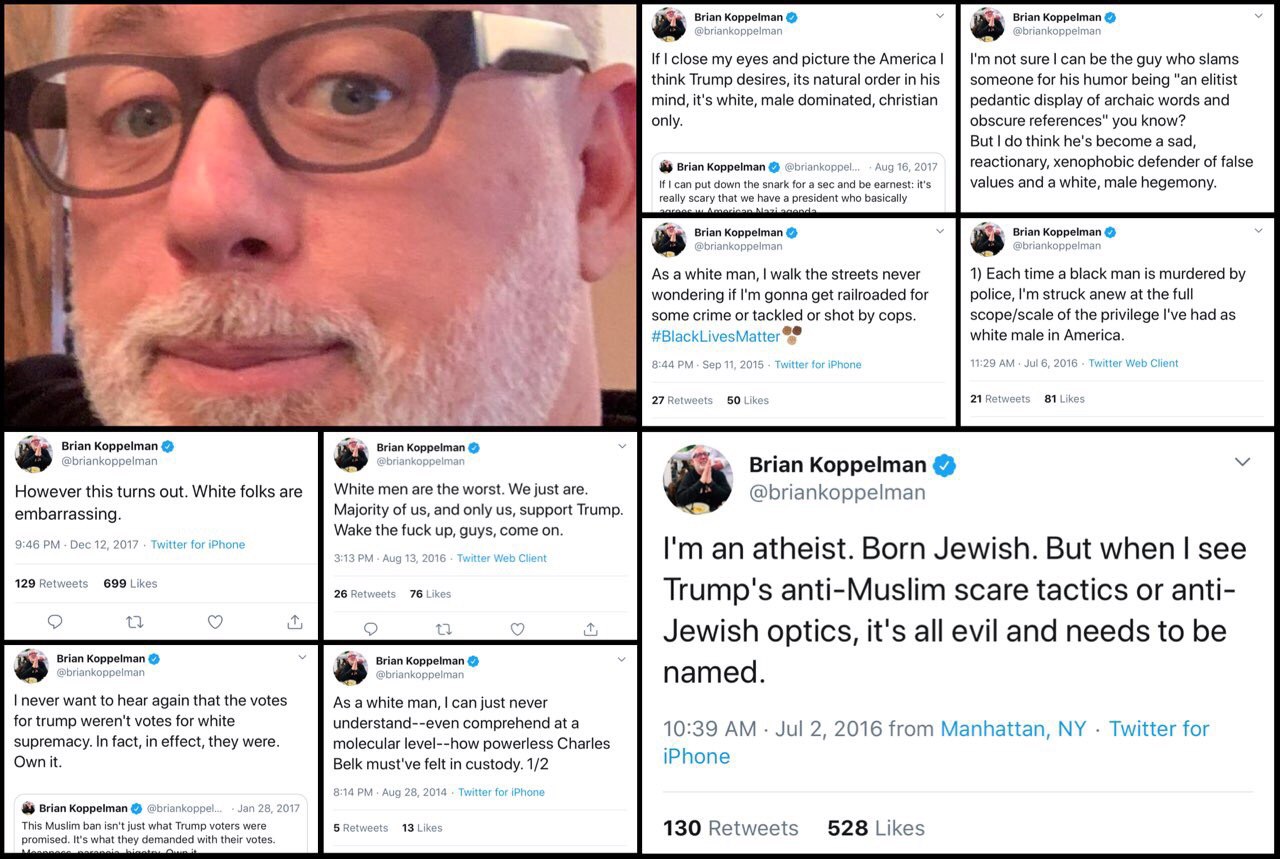
Task: View 130 Retweets on the atheist tweet
Action: [731, 828]
